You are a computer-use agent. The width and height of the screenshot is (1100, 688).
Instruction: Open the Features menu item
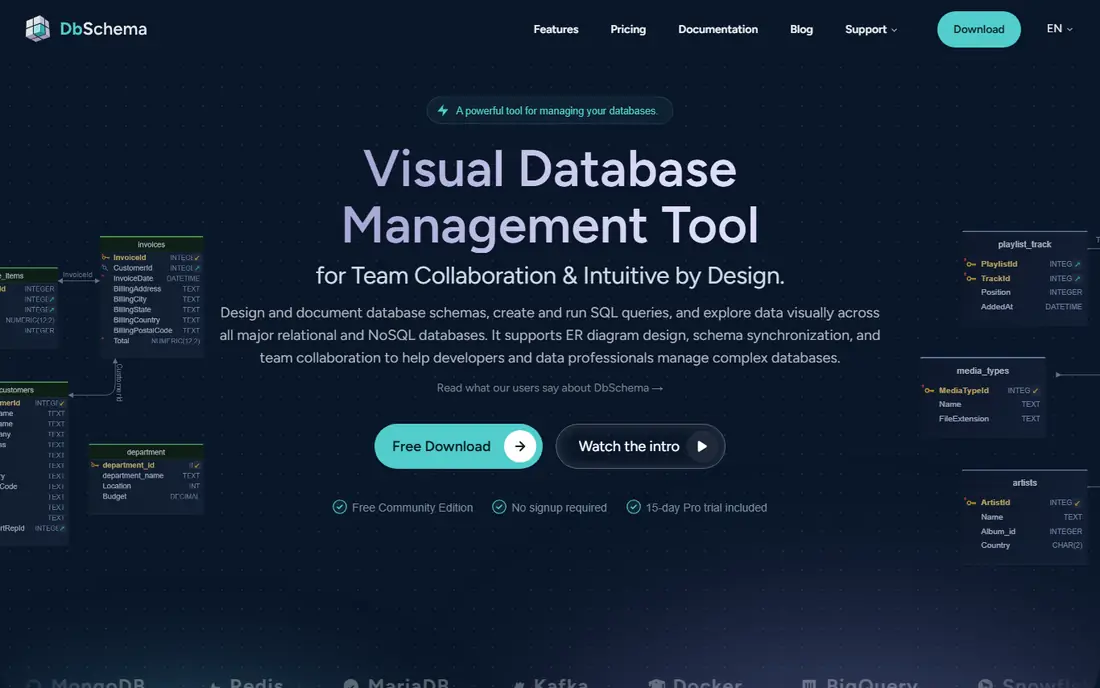pyautogui.click(x=556, y=29)
